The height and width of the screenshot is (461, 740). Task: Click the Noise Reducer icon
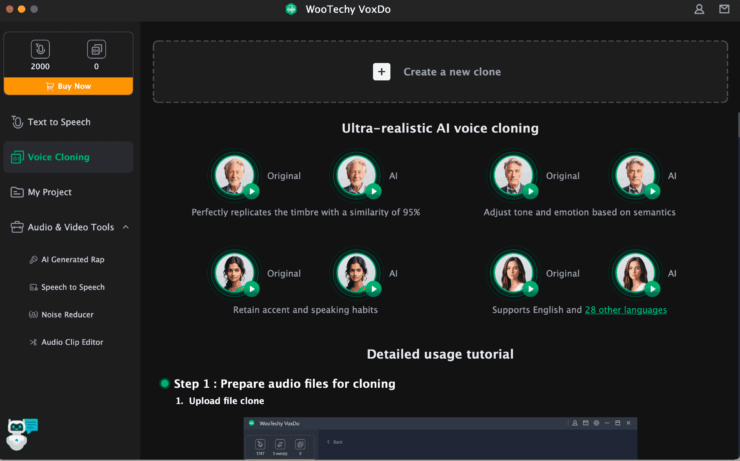(32, 315)
